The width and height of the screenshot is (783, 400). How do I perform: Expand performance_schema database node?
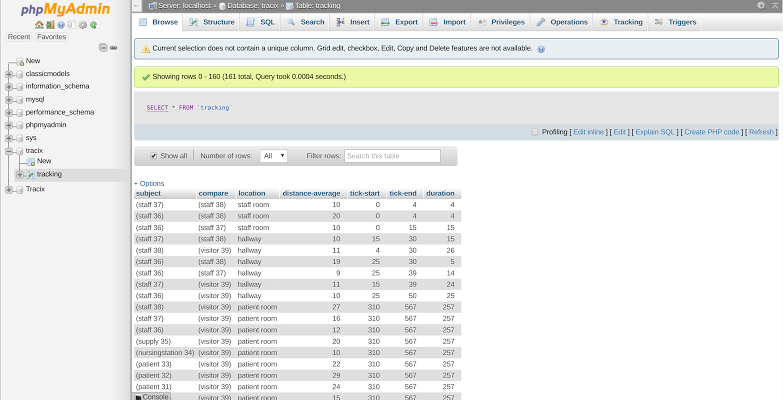coord(8,112)
